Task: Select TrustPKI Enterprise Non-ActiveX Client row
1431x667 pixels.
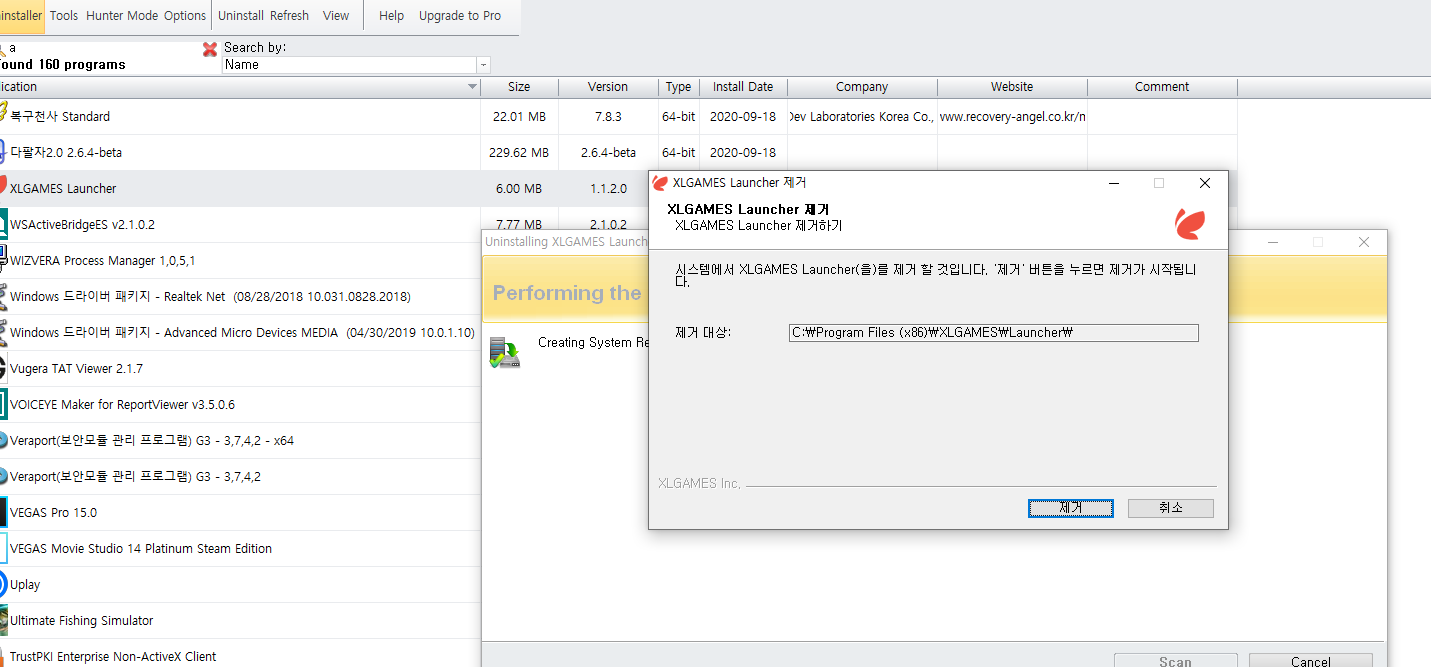Action: (x=240, y=655)
